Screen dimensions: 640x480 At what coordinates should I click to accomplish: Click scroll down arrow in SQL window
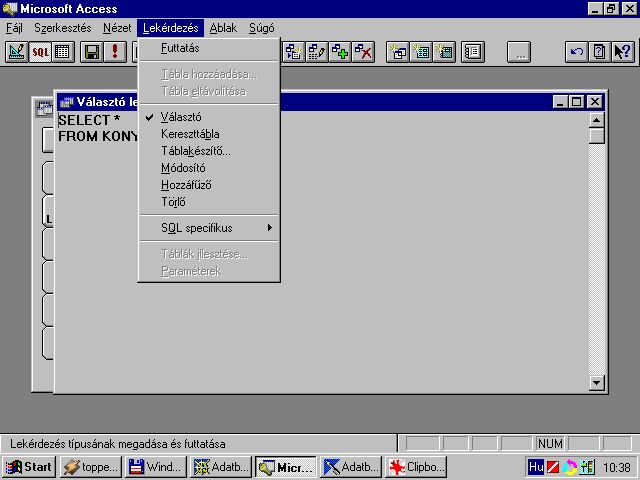596,382
